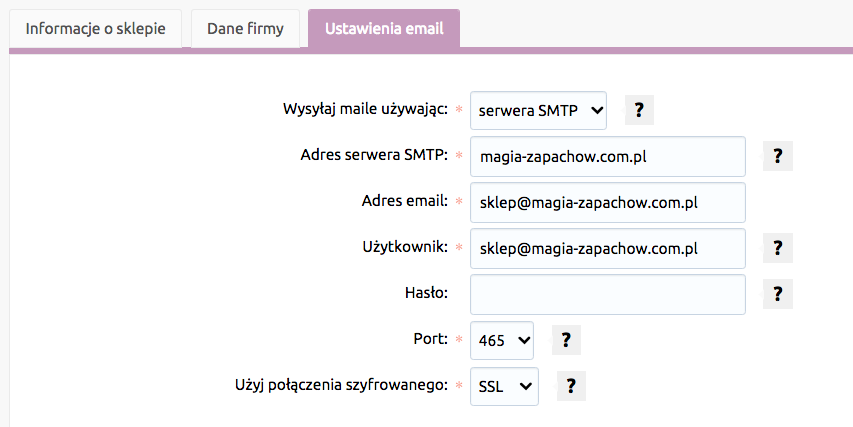The image size is (853, 427).
Task: Switch to Dane firmy tab
Action: pos(245,28)
